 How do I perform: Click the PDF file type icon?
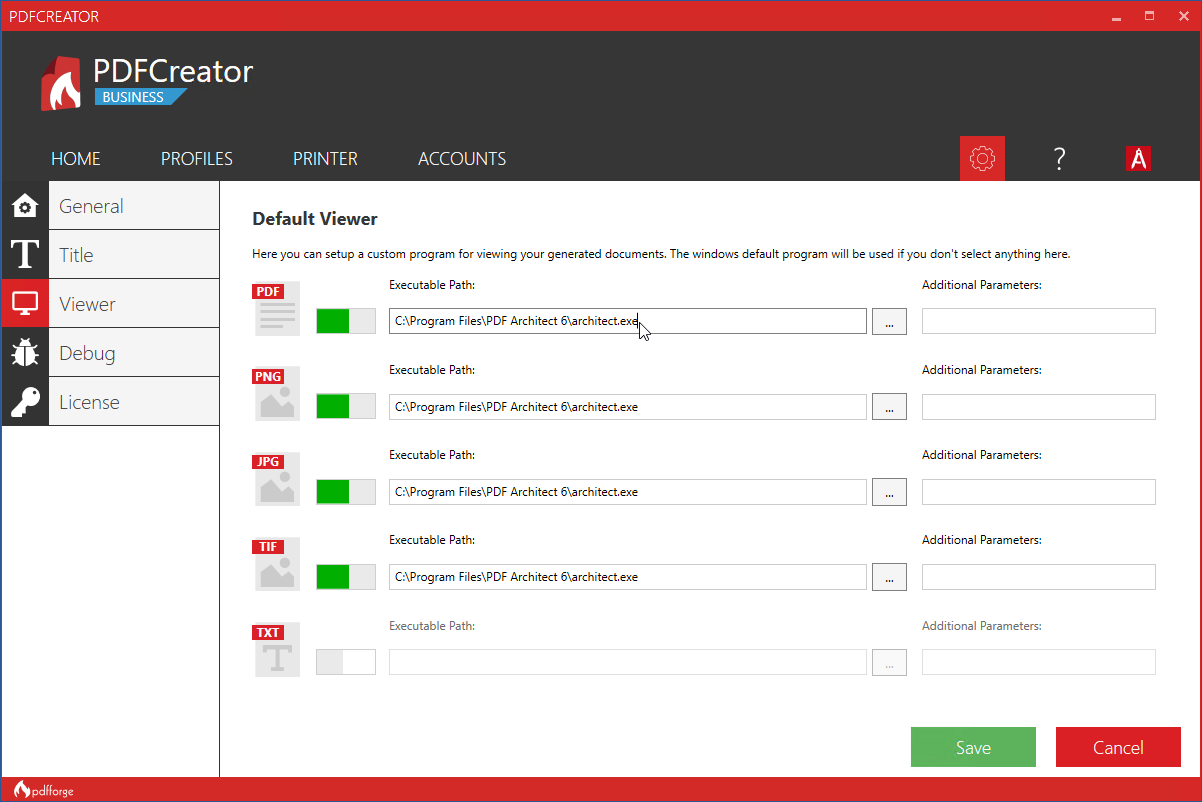[x=276, y=308]
